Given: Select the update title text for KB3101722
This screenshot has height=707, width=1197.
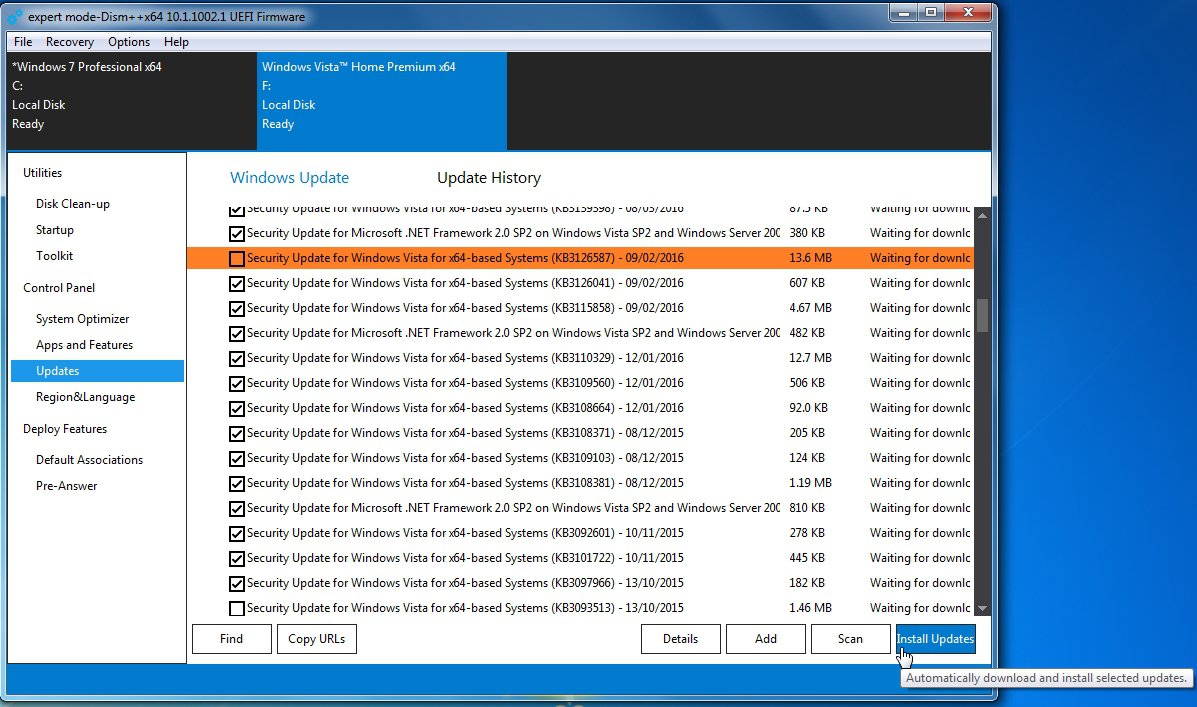Looking at the screenshot, I should pos(465,558).
